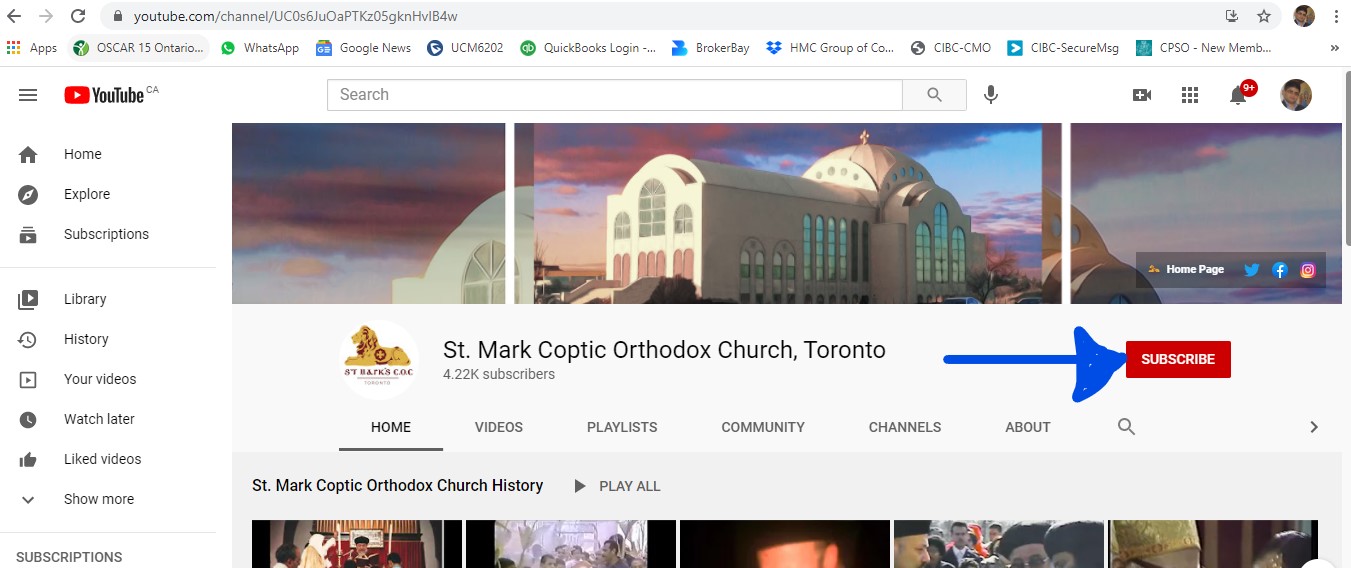Open Library in sidebar
Screen dimensions: 1351x568
pyautogui.click(x=108, y=299)
